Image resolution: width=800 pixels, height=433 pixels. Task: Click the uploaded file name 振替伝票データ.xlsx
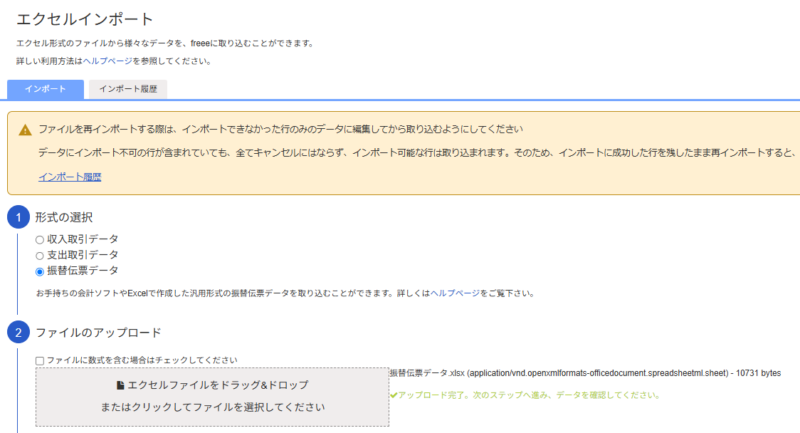click(x=428, y=373)
